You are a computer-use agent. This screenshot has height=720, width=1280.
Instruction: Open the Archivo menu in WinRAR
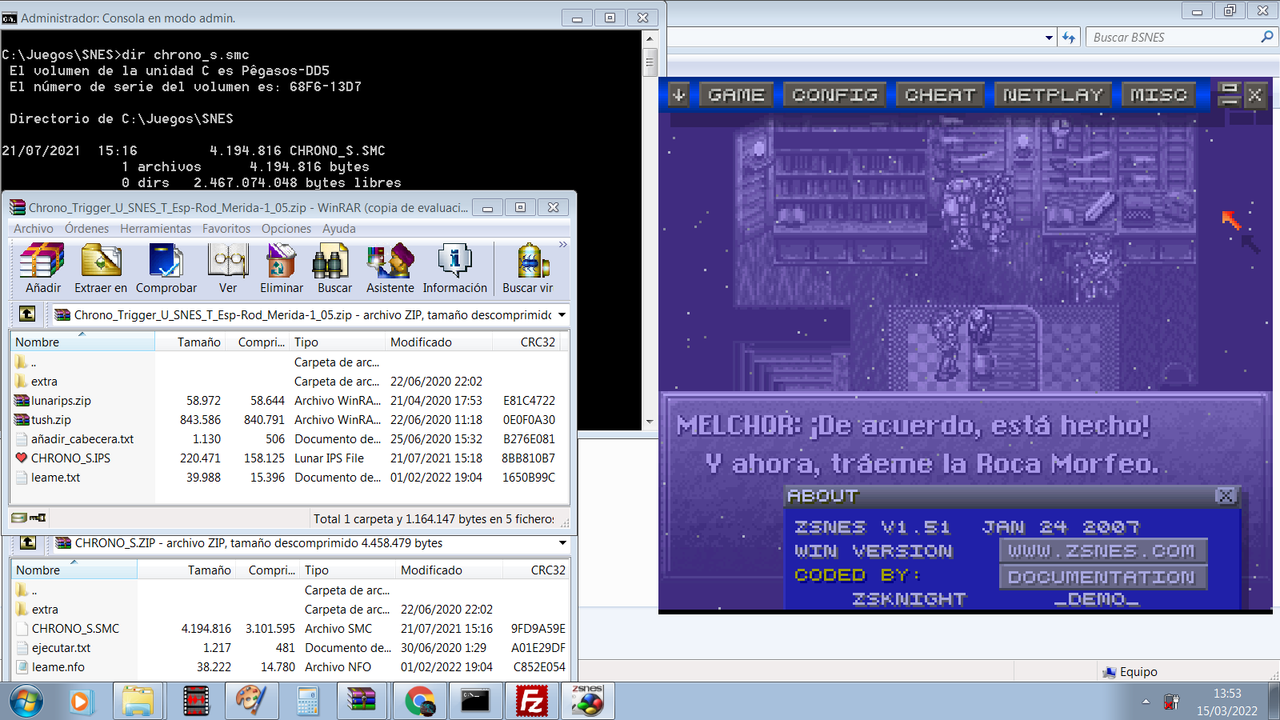point(33,229)
